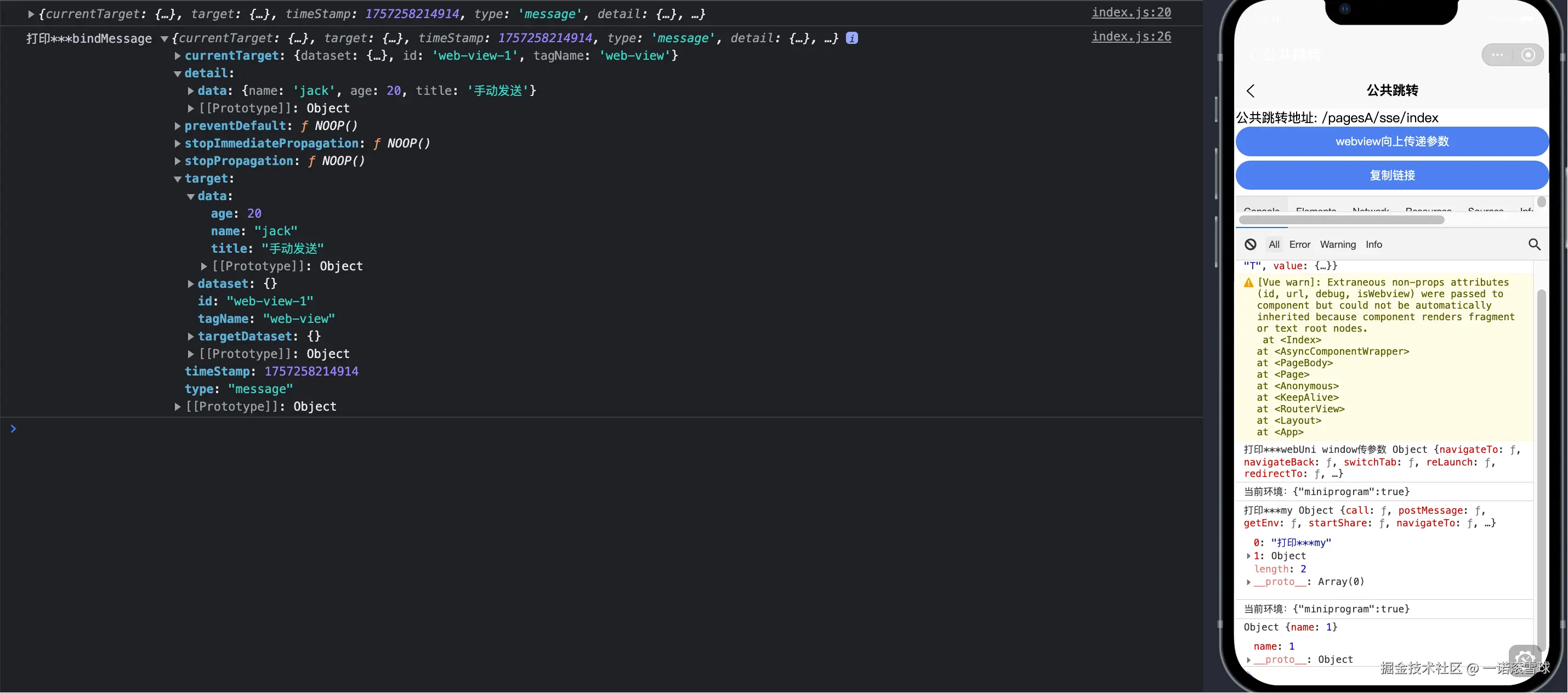
Task: Collapse the detail object node
Action: point(177,73)
